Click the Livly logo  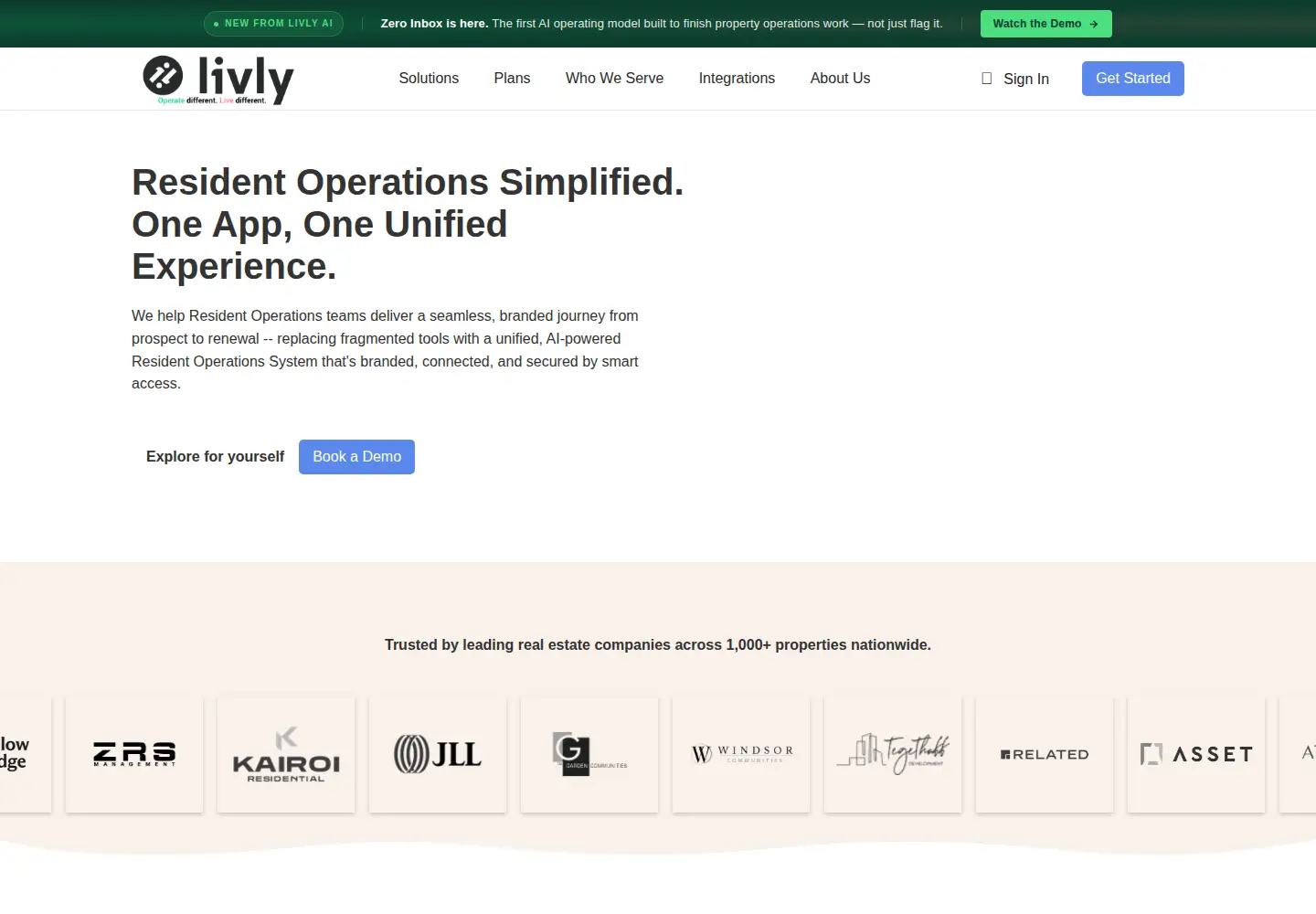[218, 80]
